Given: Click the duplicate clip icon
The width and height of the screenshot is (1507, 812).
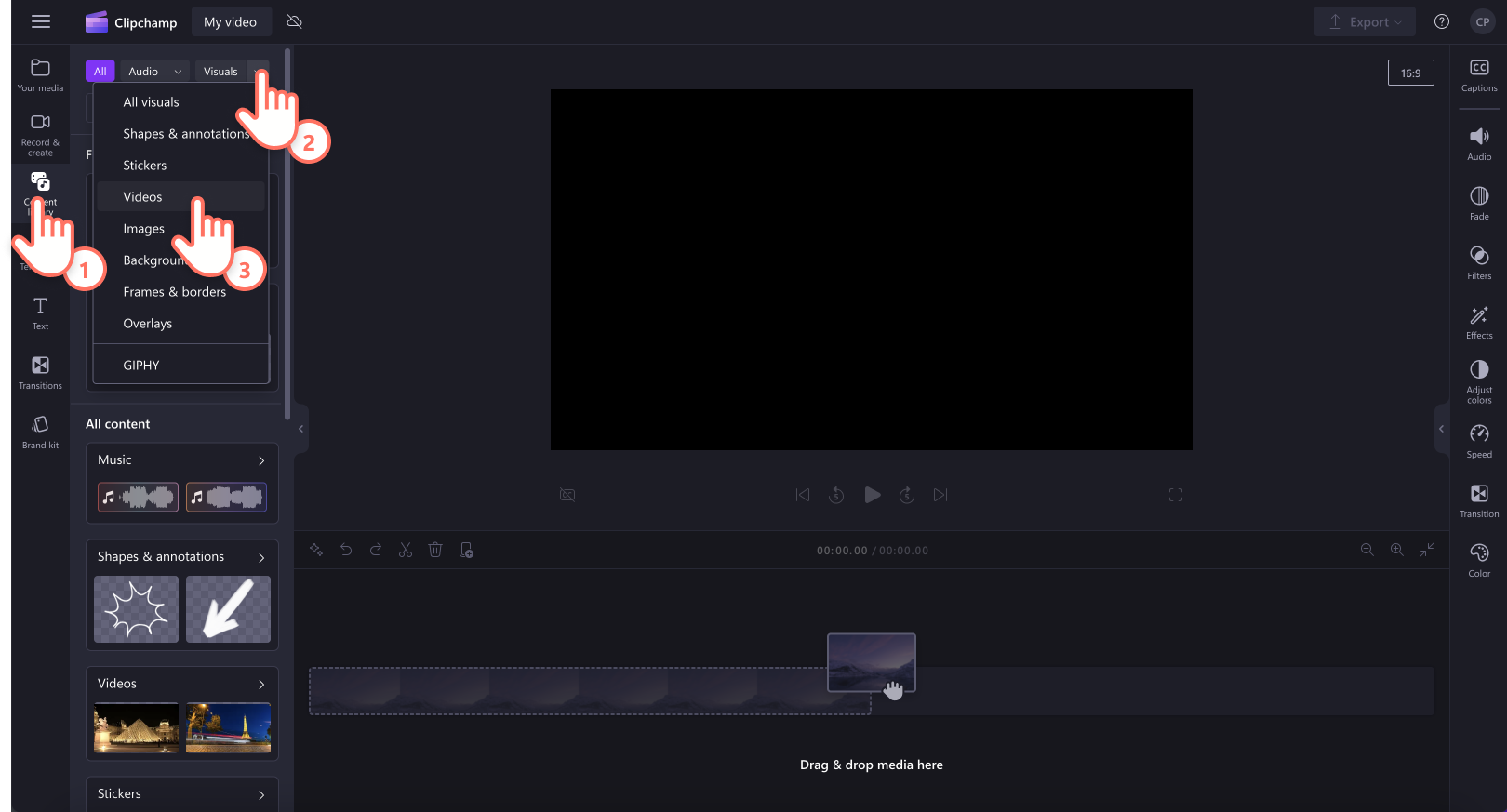Looking at the screenshot, I should click(466, 550).
